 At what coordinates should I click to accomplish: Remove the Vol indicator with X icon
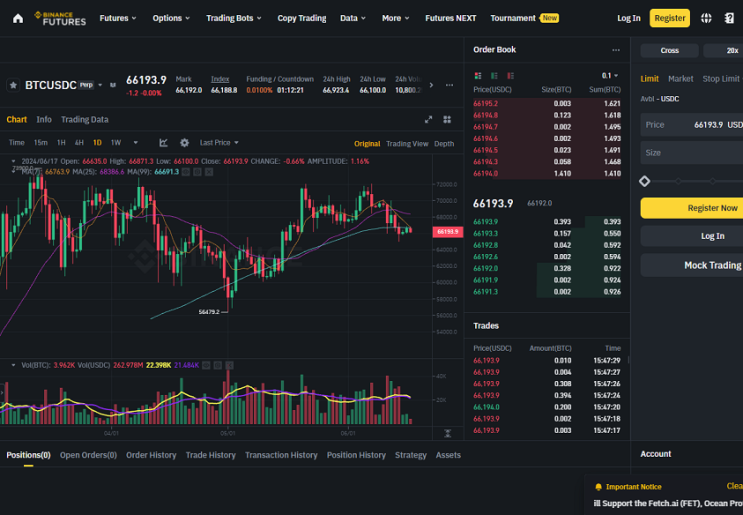coord(229,365)
